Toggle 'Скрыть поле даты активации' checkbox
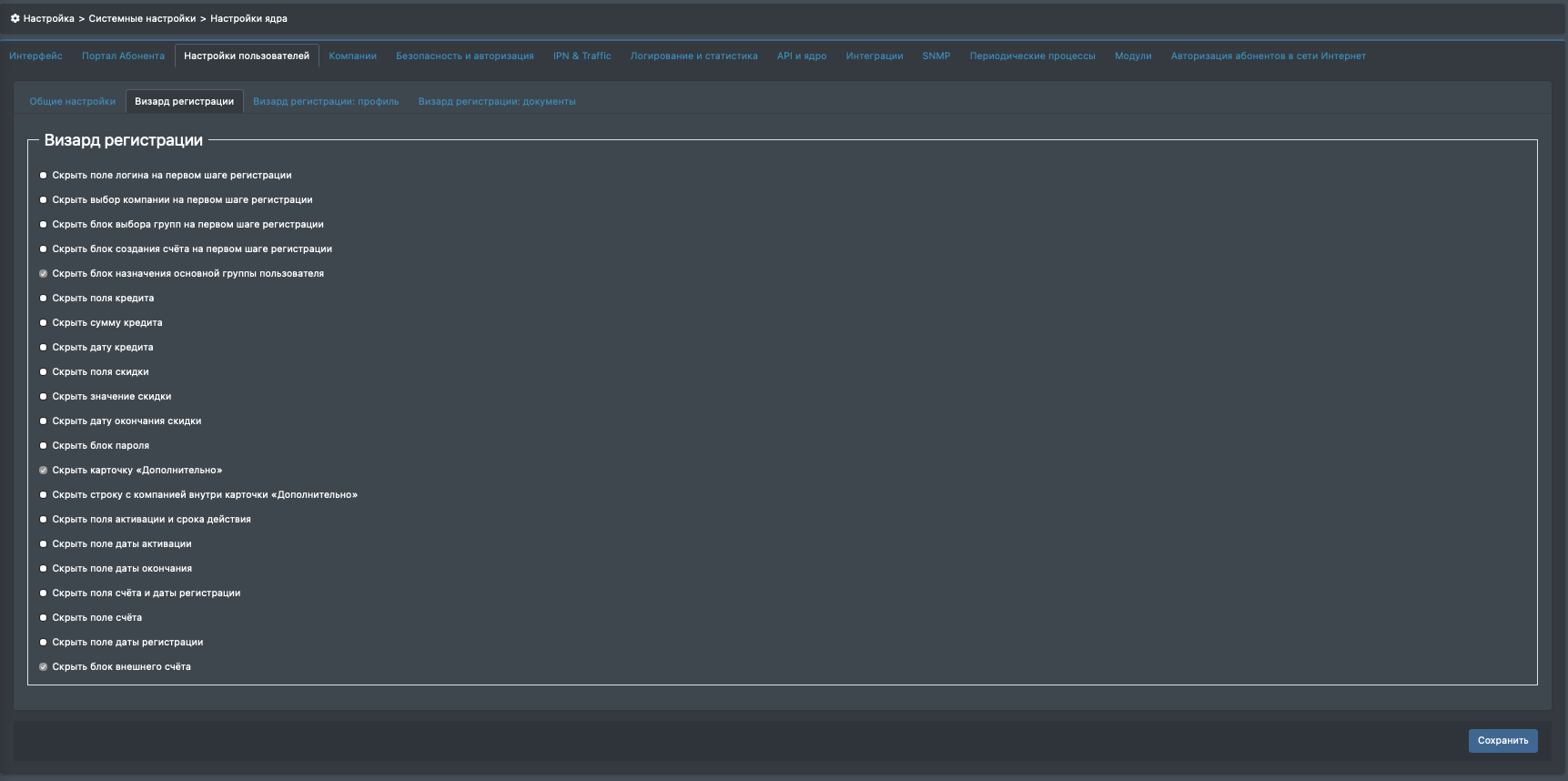The image size is (1568, 781). point(43,544)
